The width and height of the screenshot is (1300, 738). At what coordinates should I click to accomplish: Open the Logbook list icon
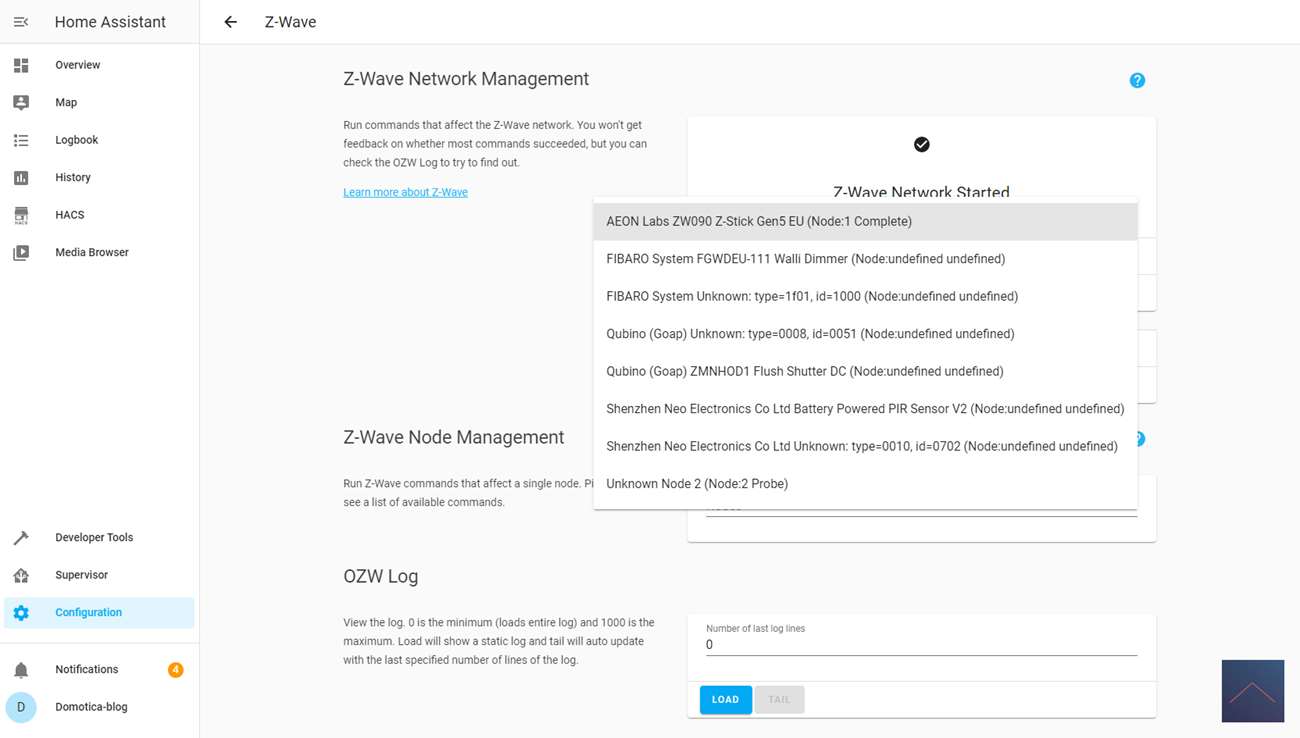[21, 140]
